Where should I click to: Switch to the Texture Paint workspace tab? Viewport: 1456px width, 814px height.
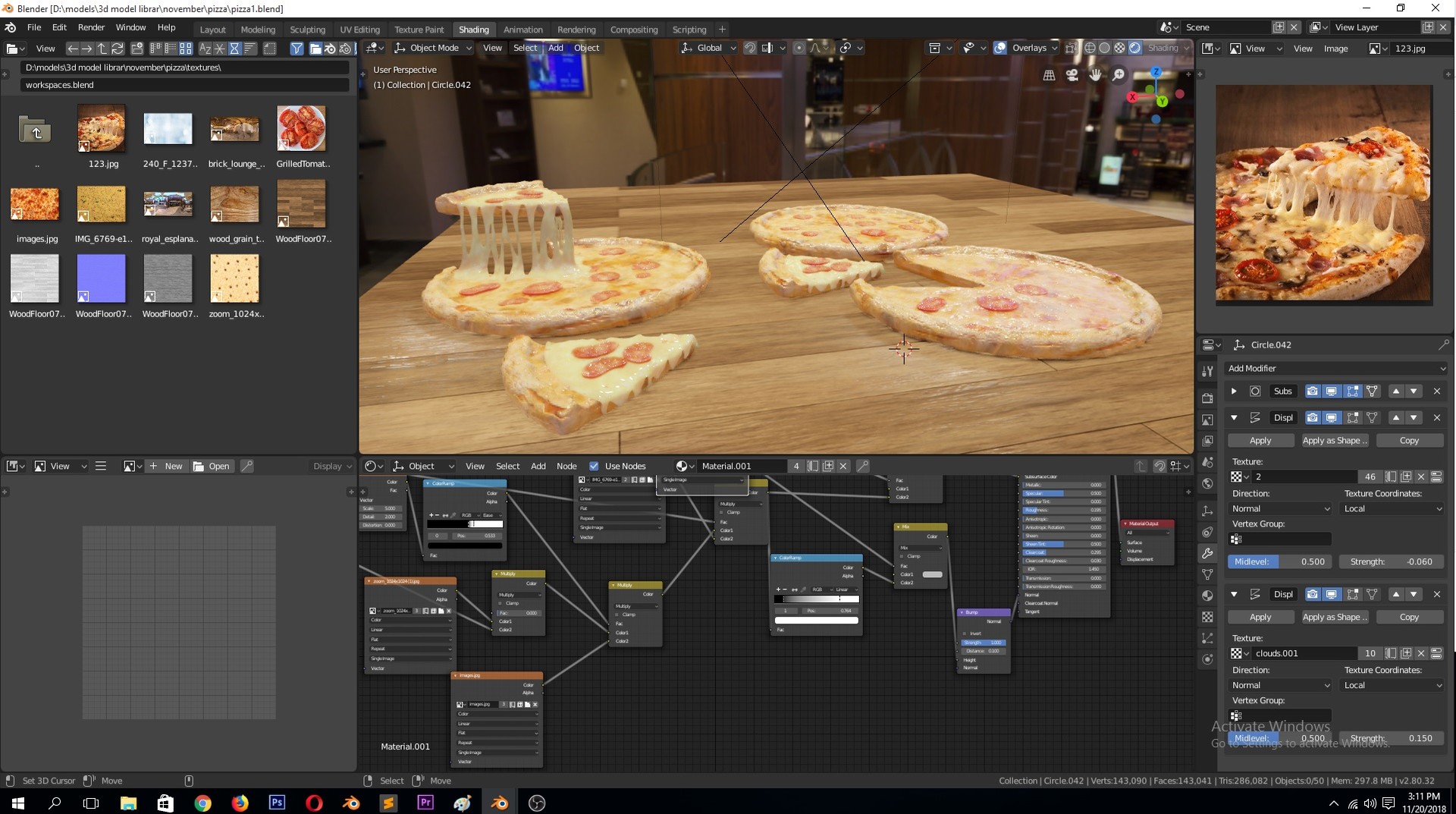[x=419, y=29]
